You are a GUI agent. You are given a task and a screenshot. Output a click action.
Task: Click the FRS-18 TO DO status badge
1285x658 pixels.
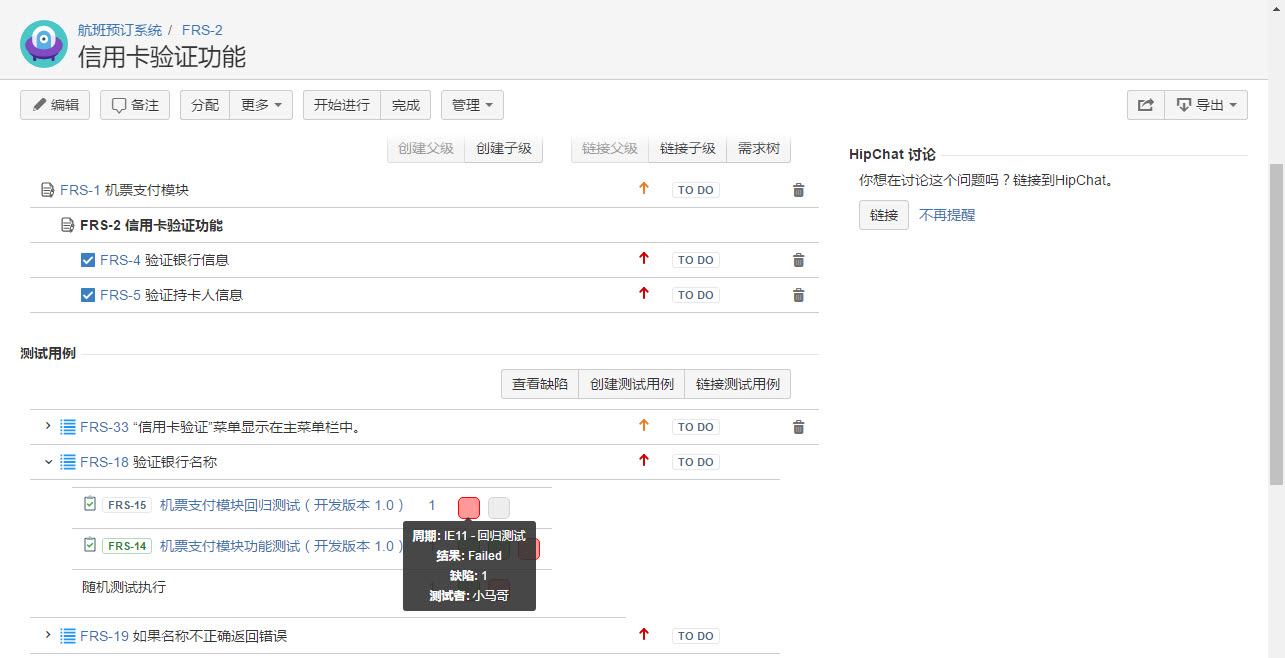[696, 462]
